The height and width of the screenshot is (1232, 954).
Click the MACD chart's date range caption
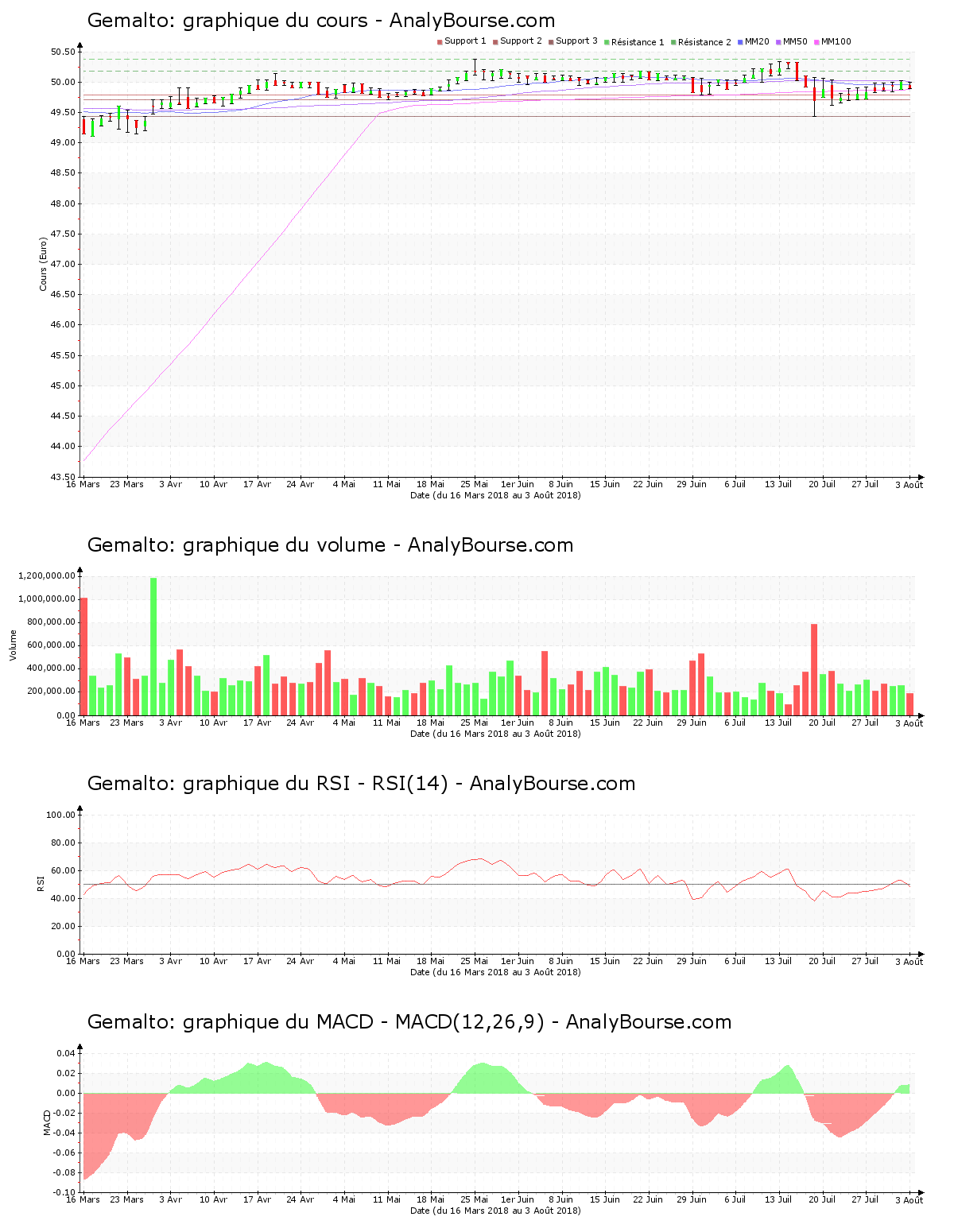coord(495,1211)
